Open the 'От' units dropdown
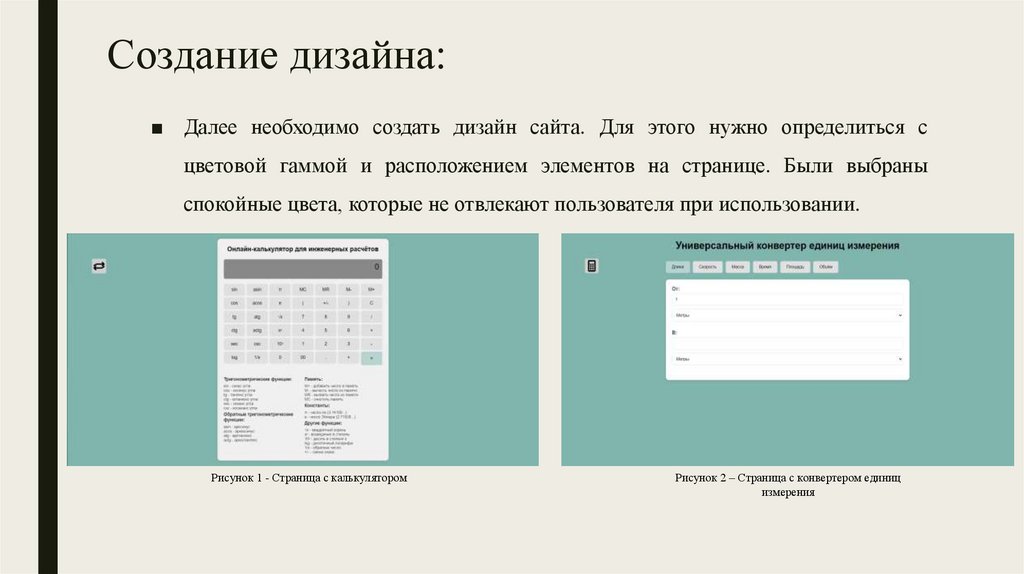1024x574 pixels. tap(788, 315)
